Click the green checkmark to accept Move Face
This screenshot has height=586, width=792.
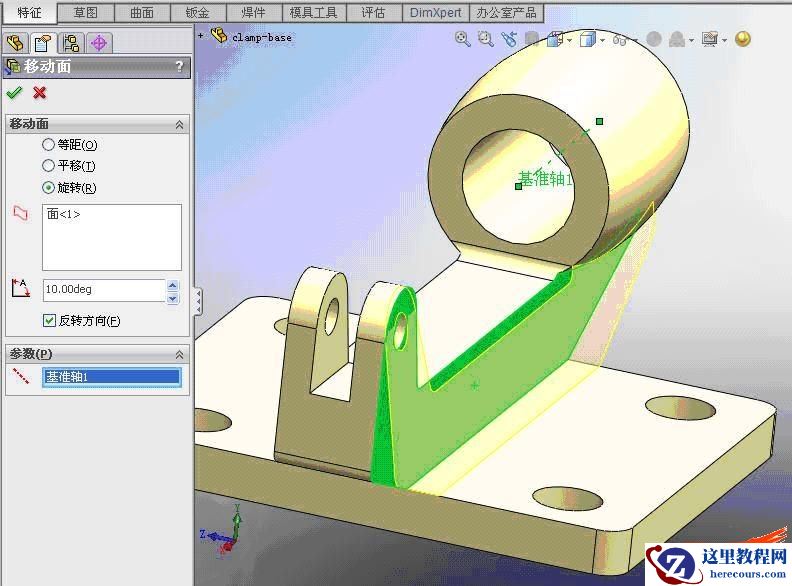click(14, 93)
